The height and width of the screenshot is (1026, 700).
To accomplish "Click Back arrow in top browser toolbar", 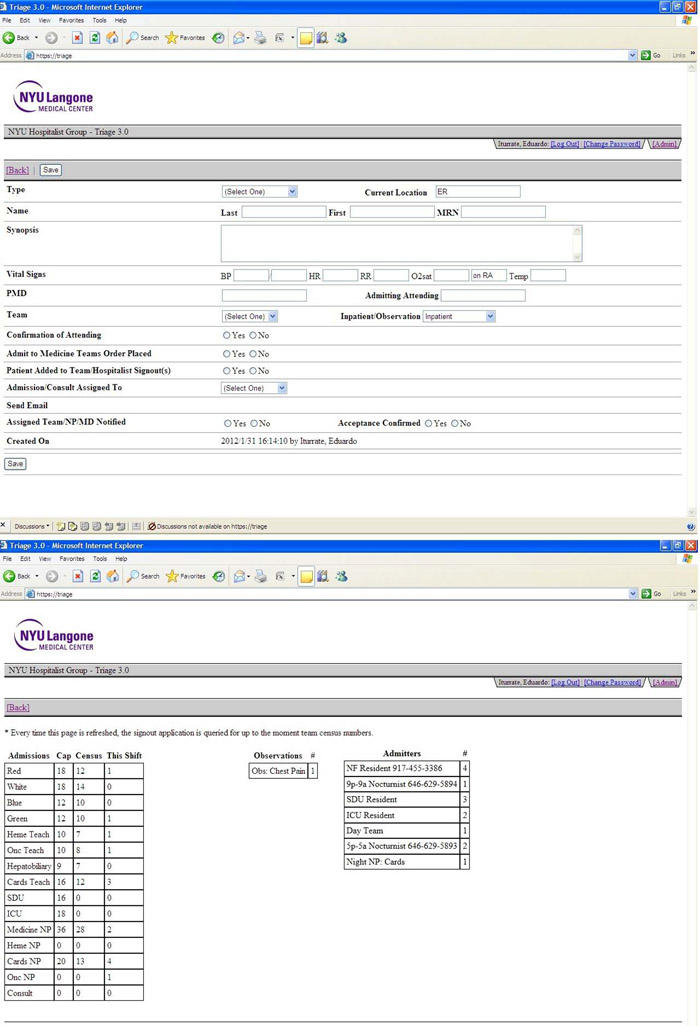I will (9, 38).
